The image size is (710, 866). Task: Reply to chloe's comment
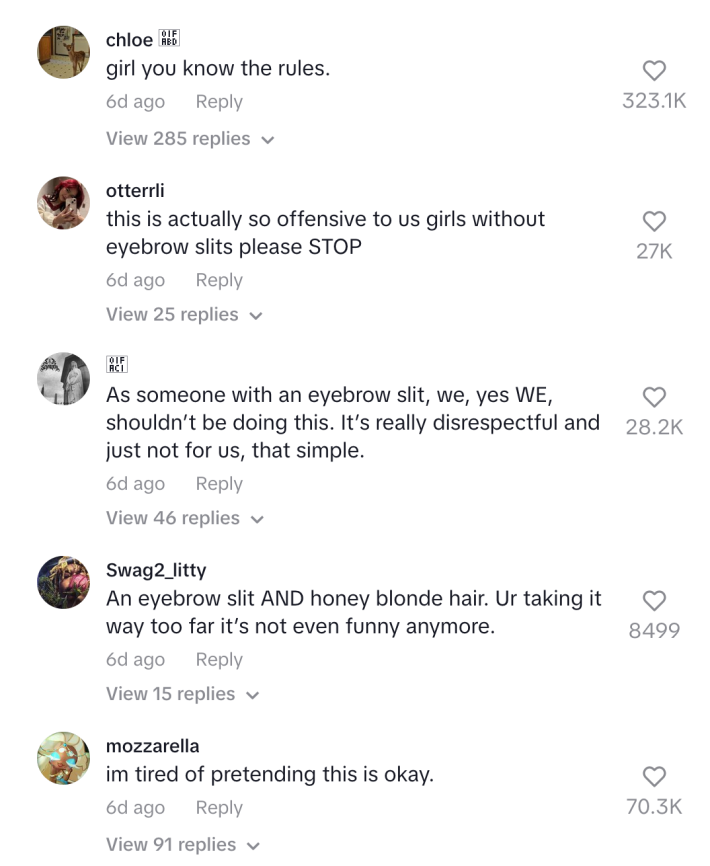click(218, 101)
